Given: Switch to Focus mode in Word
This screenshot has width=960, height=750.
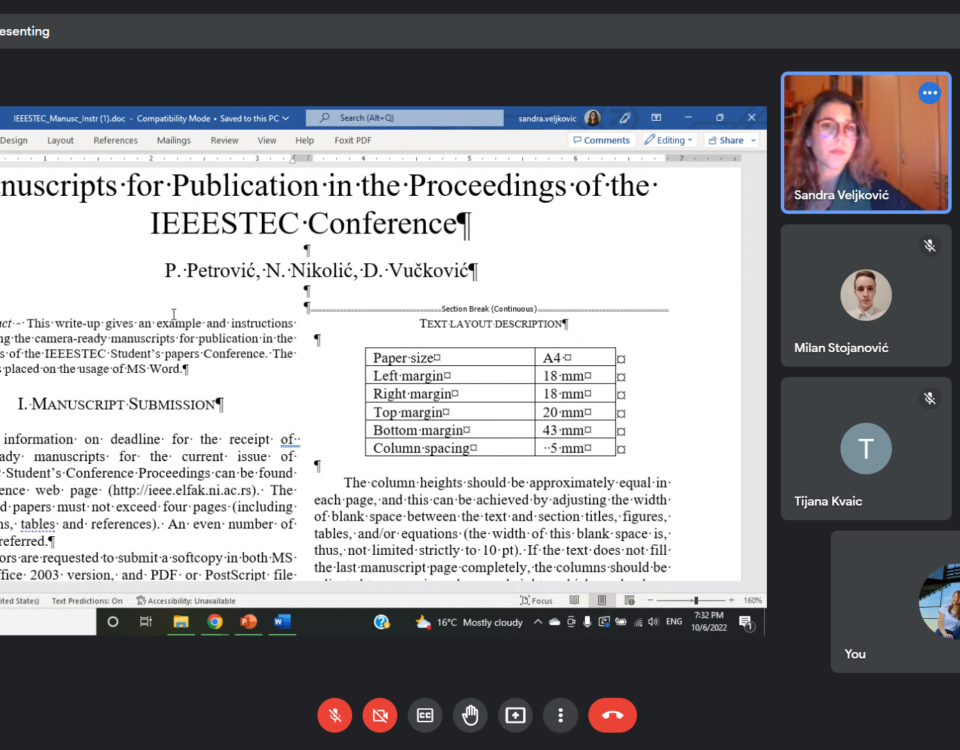Looking at the screenshot, I should [536, 601].
